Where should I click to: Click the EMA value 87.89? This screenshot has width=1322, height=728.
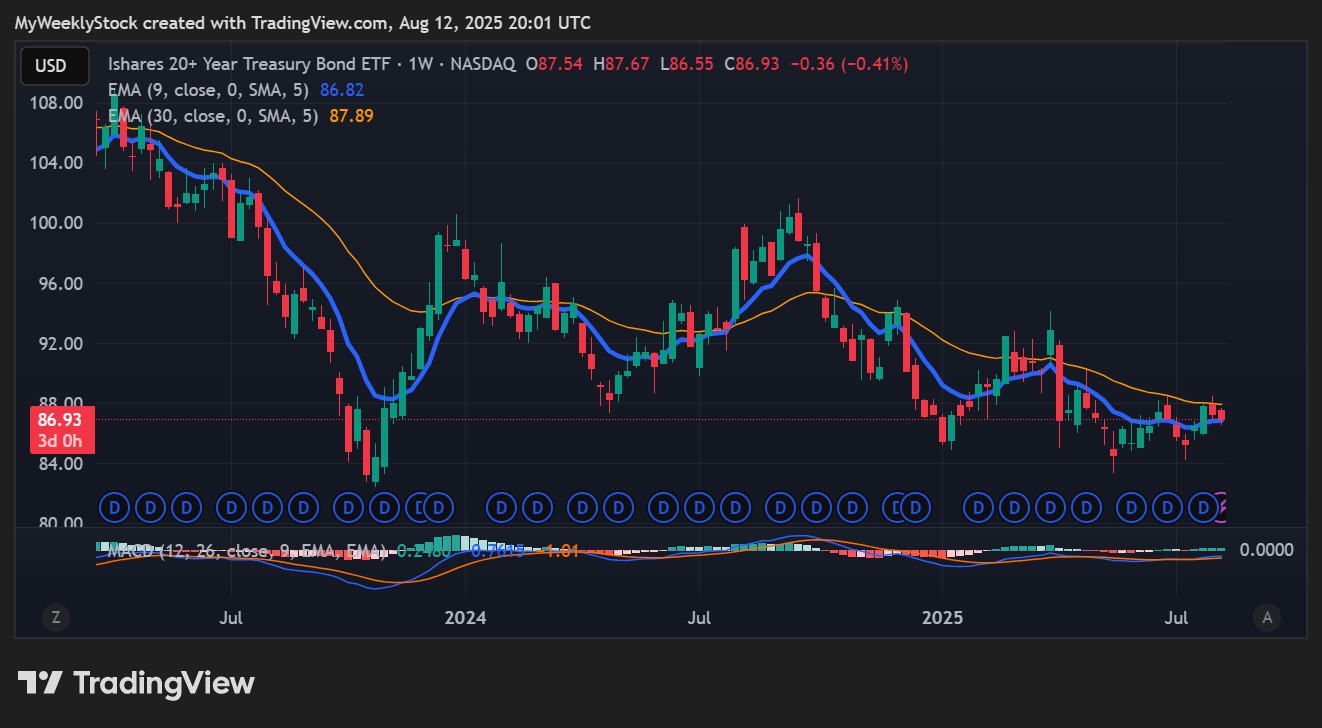click(351, 116)
